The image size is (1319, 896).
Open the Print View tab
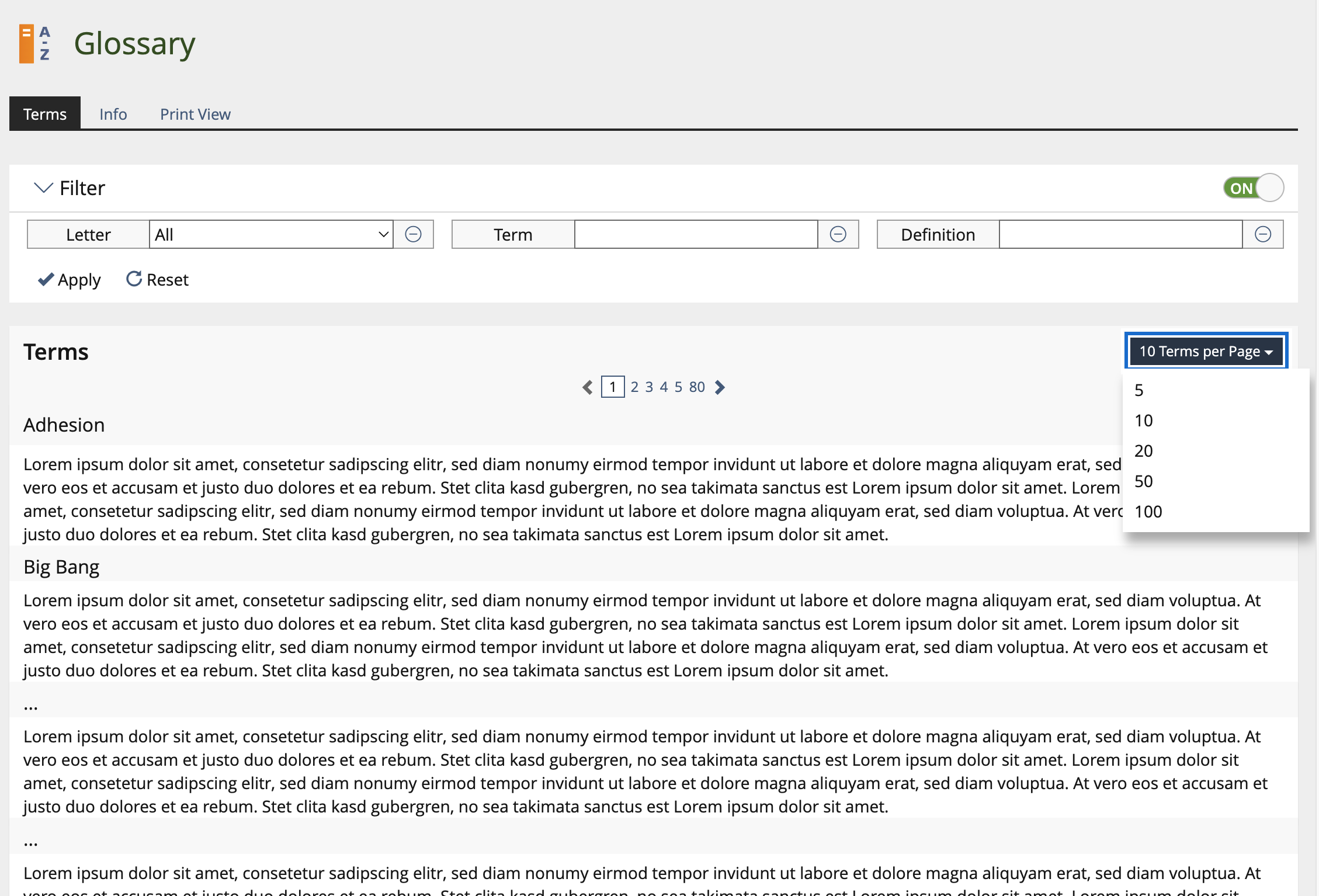[195, 114]
